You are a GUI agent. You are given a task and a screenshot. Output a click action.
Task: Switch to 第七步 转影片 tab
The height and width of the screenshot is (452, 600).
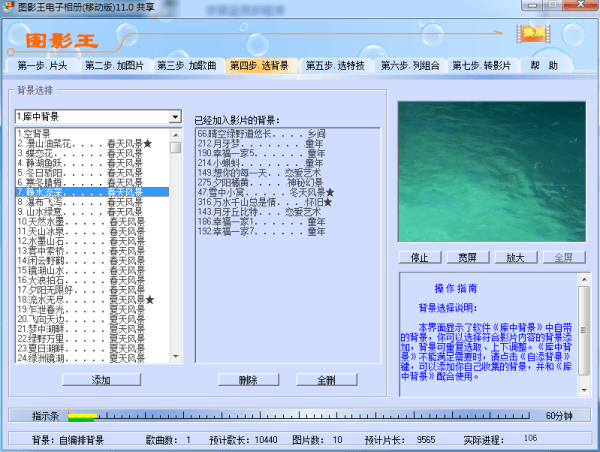(482, 66)
